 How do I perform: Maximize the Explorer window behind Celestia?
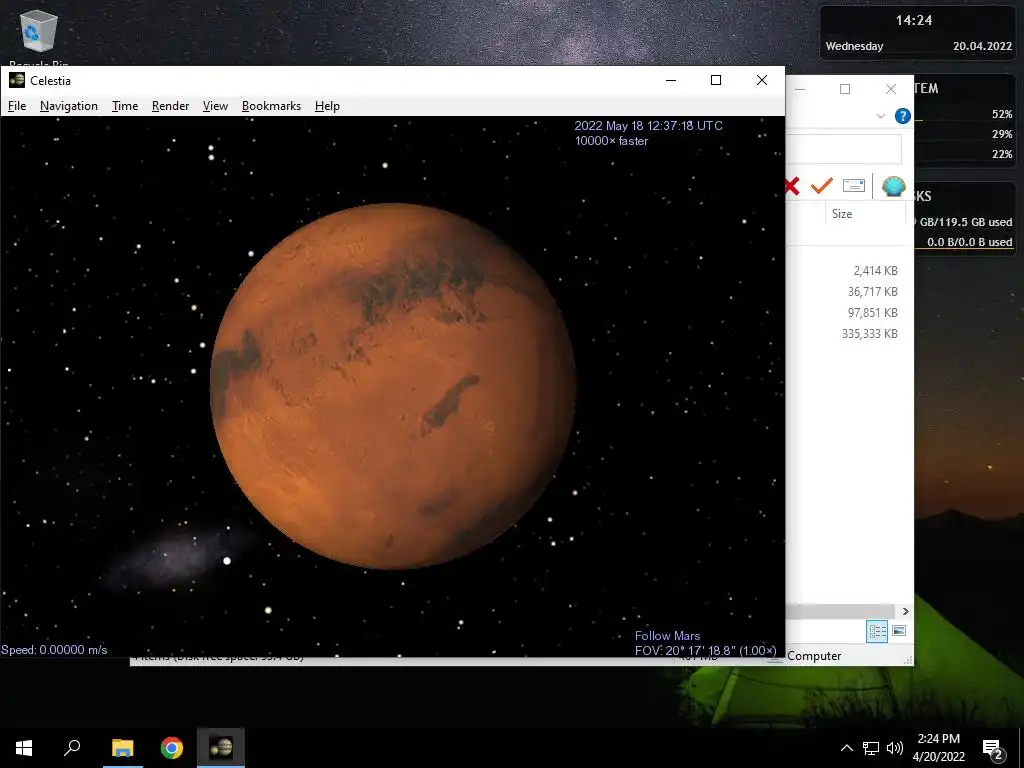point(845,89)
